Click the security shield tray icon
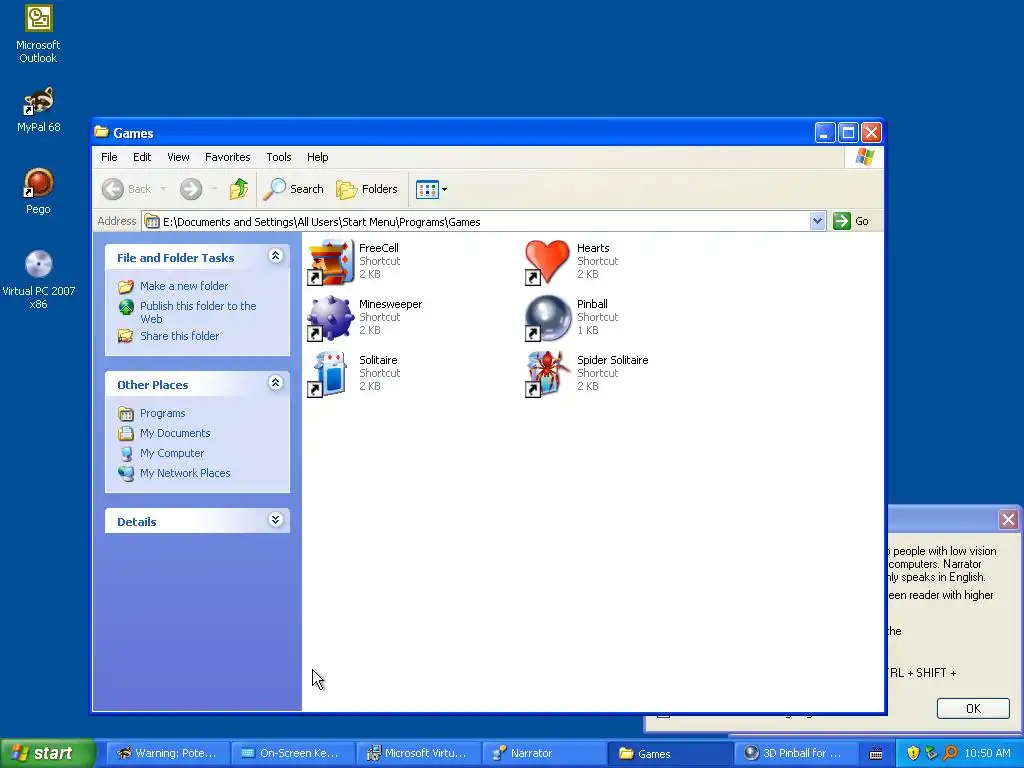The width and height of the screenshot is (1024, 768). coord(913,753)
